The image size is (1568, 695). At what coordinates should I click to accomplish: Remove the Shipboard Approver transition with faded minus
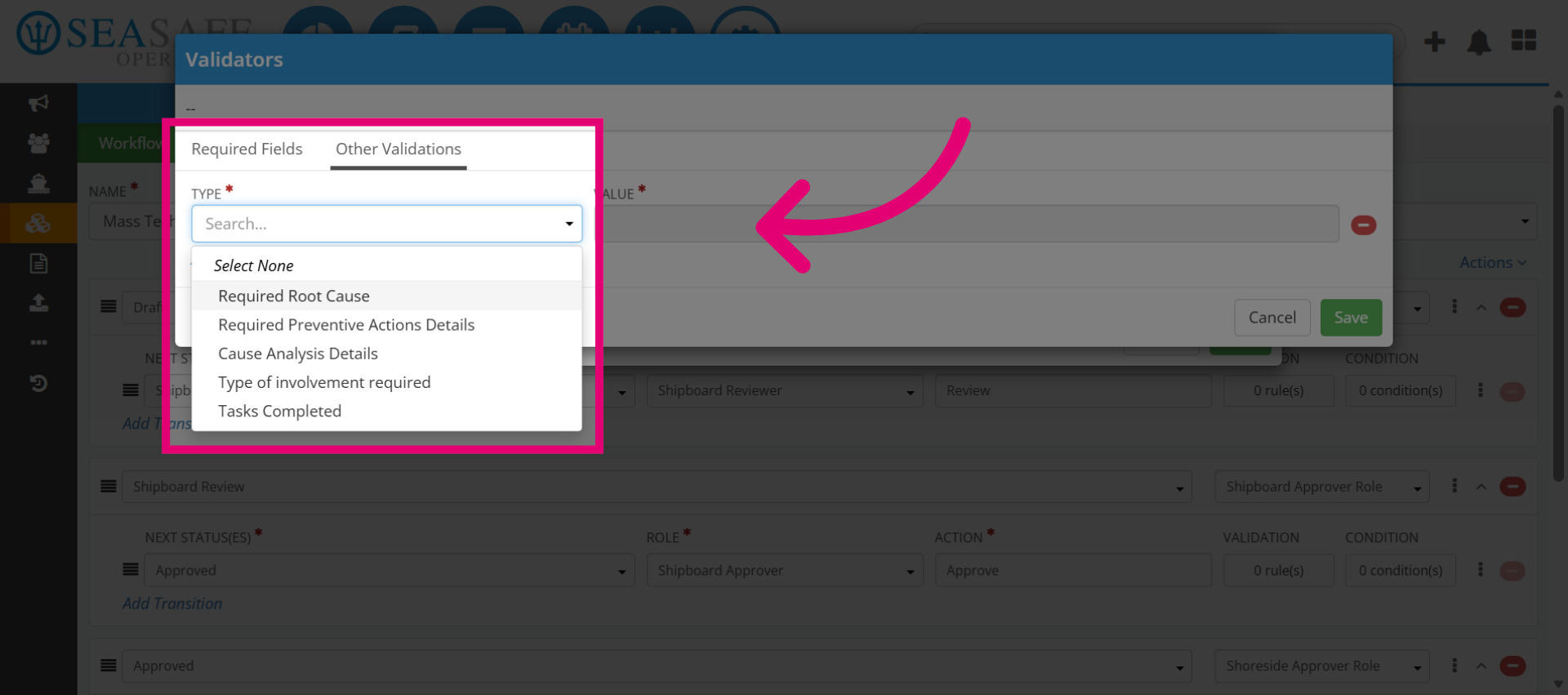point(1512,571)
